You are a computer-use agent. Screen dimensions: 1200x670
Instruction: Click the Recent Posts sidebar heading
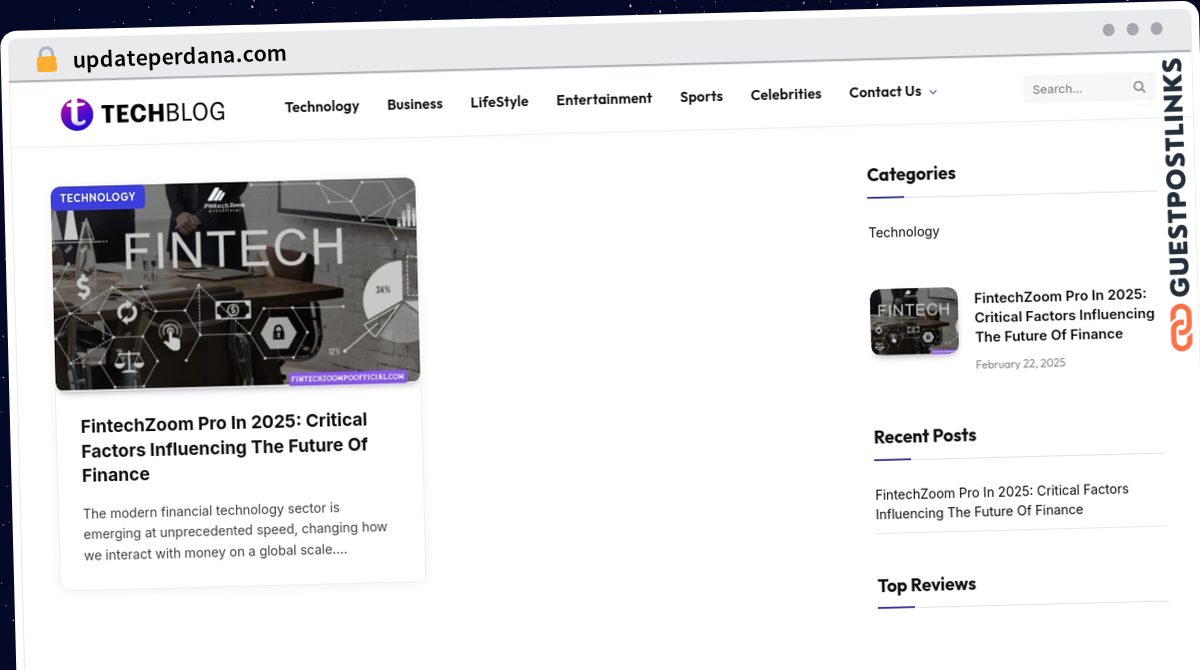tap(925, 436)
